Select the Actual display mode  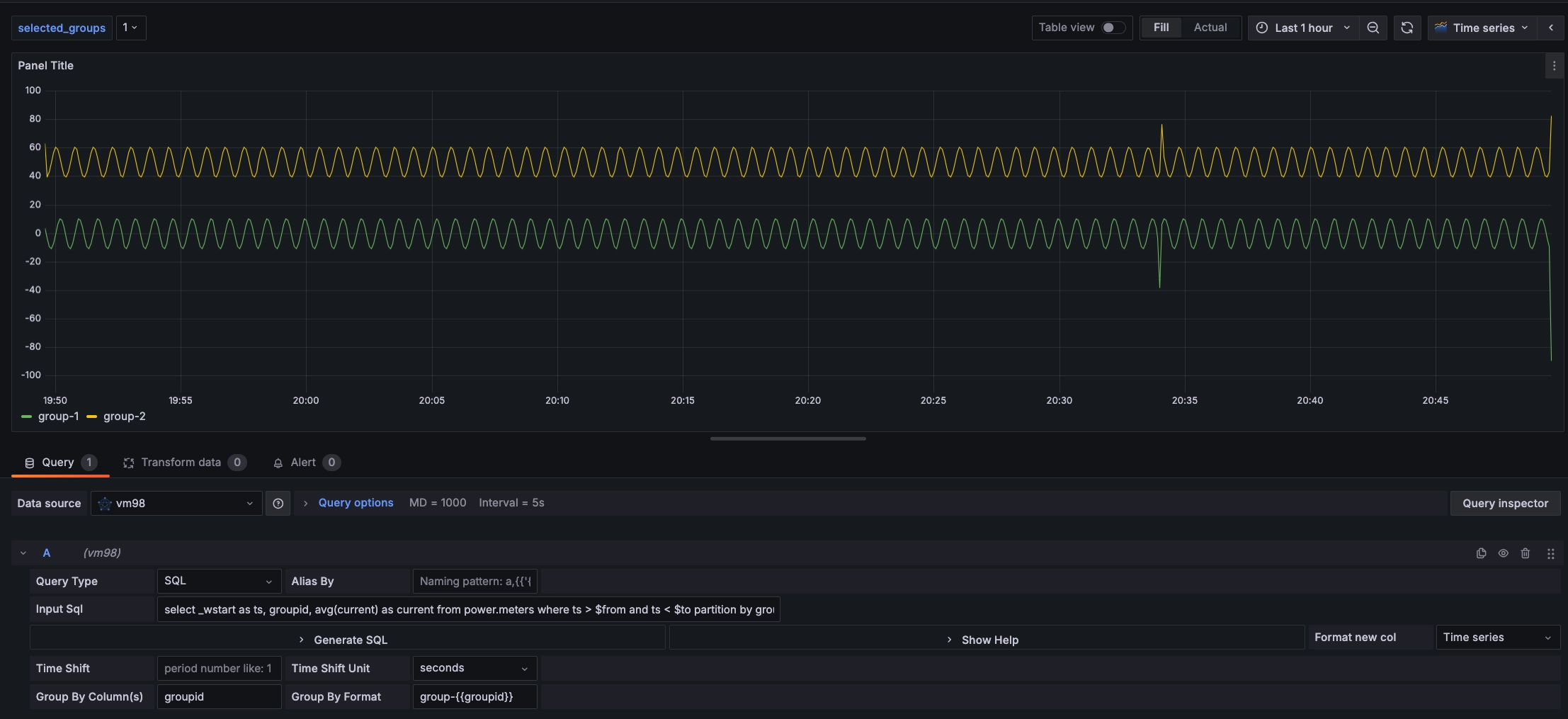point(1210,28)
